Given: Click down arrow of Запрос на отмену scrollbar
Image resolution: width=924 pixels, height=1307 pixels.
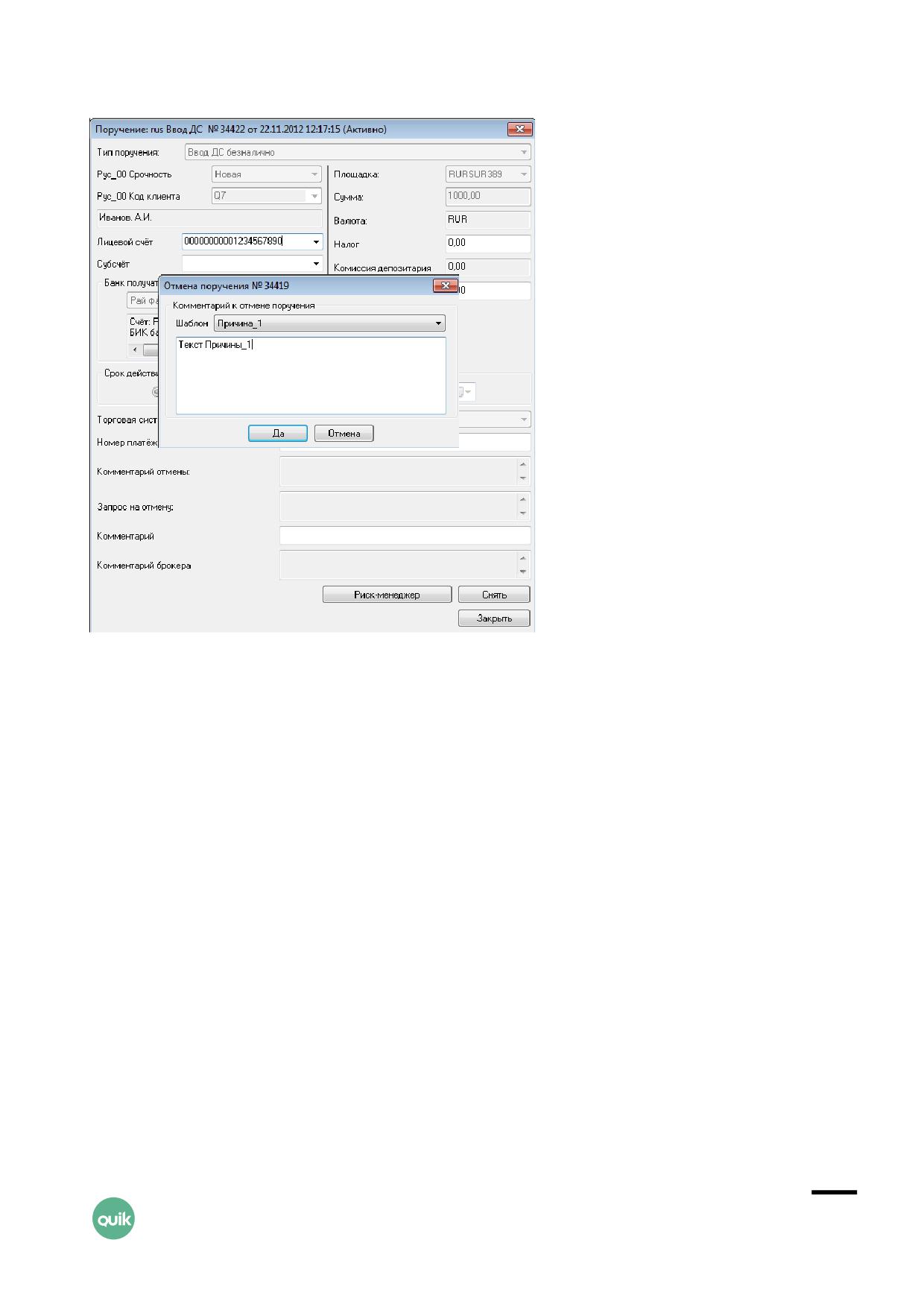Looking at the screenshot, I should 523,513.
